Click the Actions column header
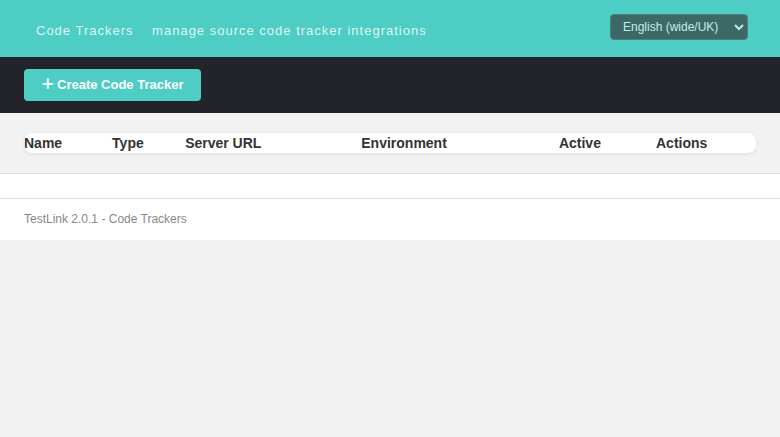 [x=681, y=143]
